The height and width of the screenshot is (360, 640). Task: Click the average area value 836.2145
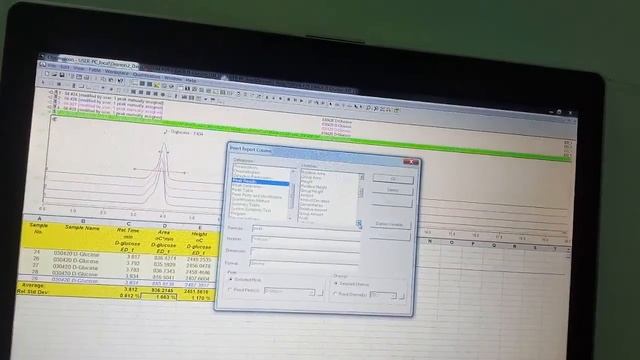[162, 290]
